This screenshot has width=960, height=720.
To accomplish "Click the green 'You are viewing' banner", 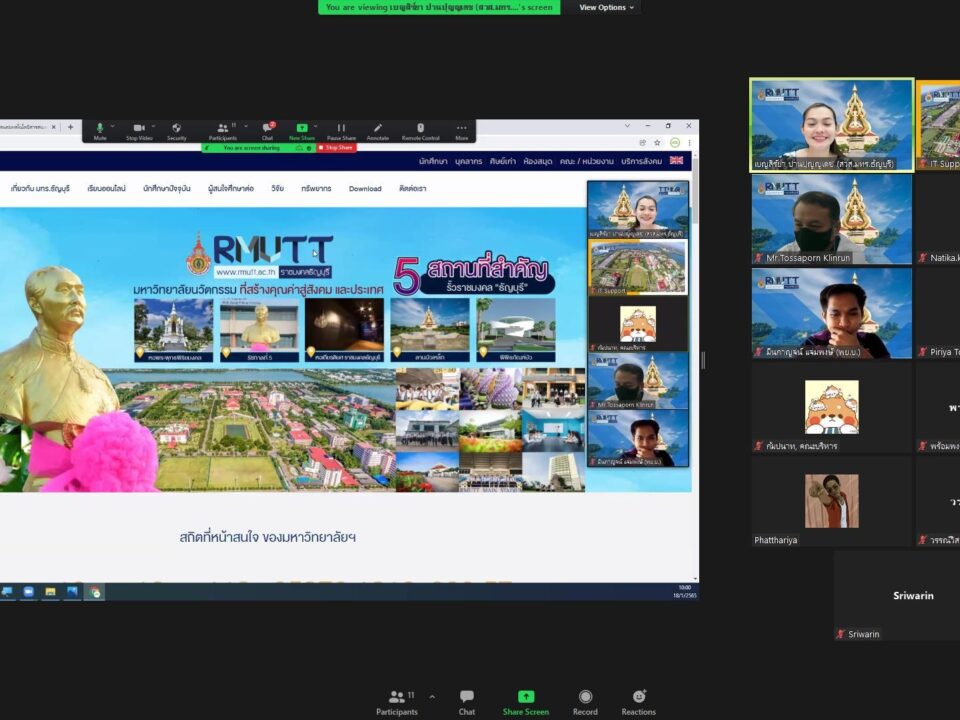I will [x=439, y=7].
